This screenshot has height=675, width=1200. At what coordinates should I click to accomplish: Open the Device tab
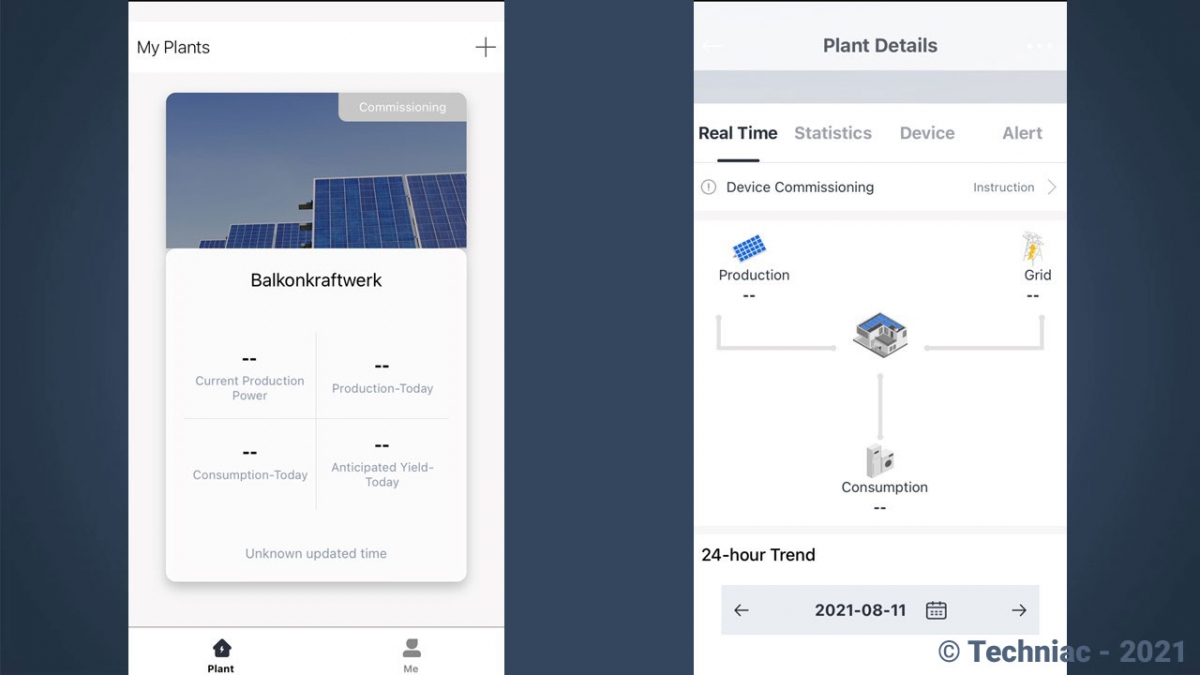tap(926, 133)
